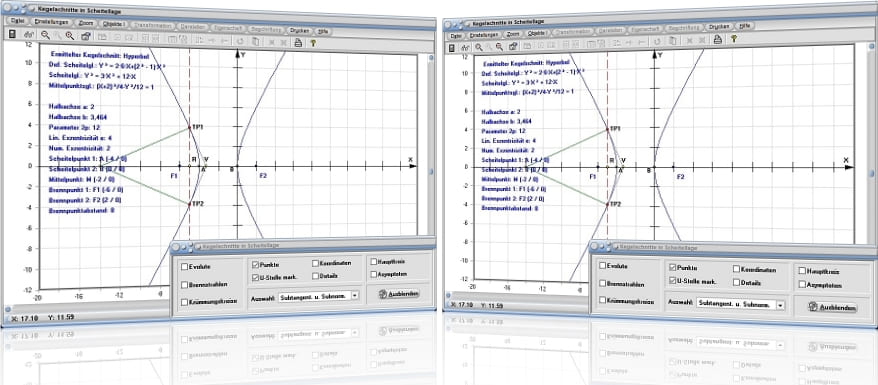Screen dimensions: 878x385
Task: Enable Evolute checkbox in left control panel
Action: coord(185,267)
